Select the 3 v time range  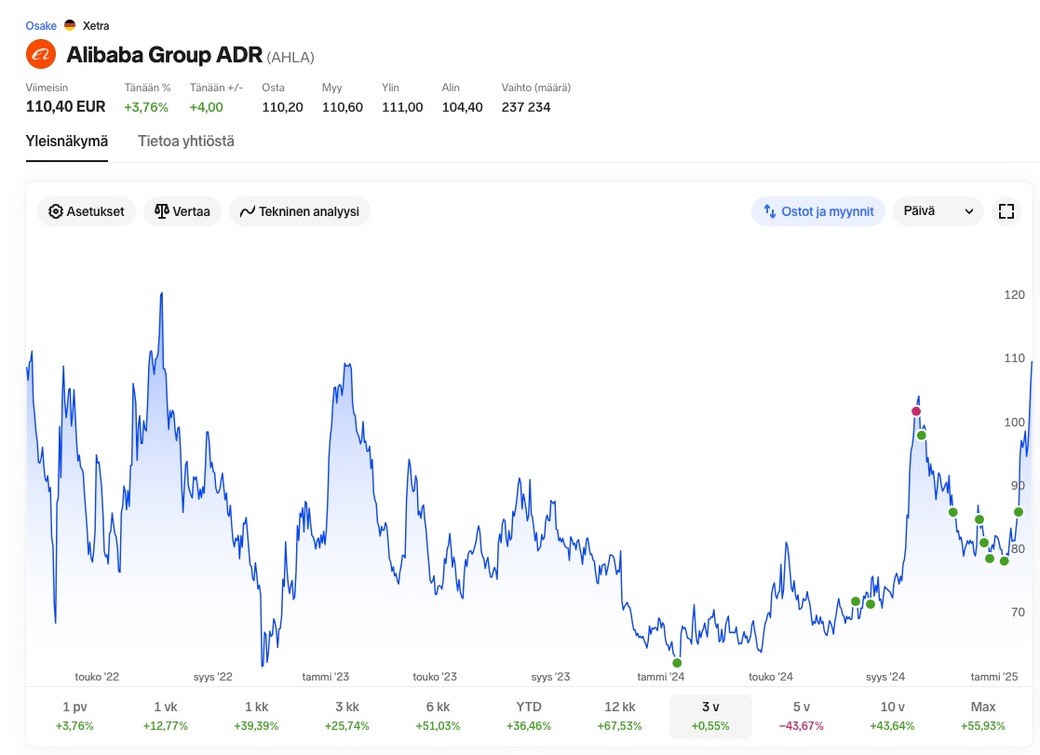[710, 716]
